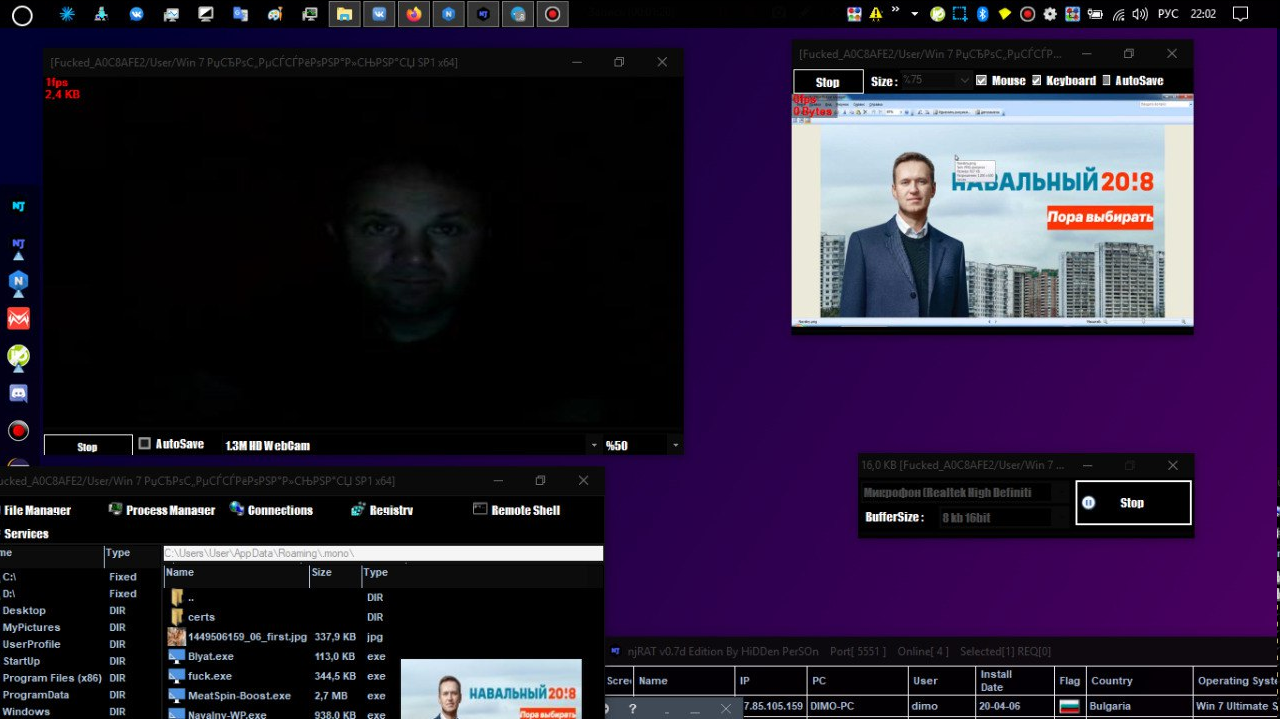Open Discord icon in the left dock
The image size is (1280, 719).
coord(18,393)
